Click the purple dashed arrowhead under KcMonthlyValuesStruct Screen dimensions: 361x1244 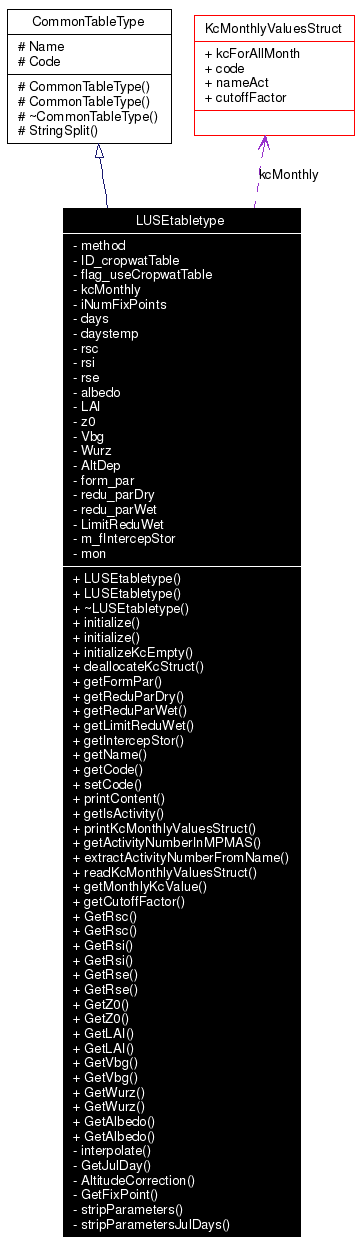coord(265,145)
